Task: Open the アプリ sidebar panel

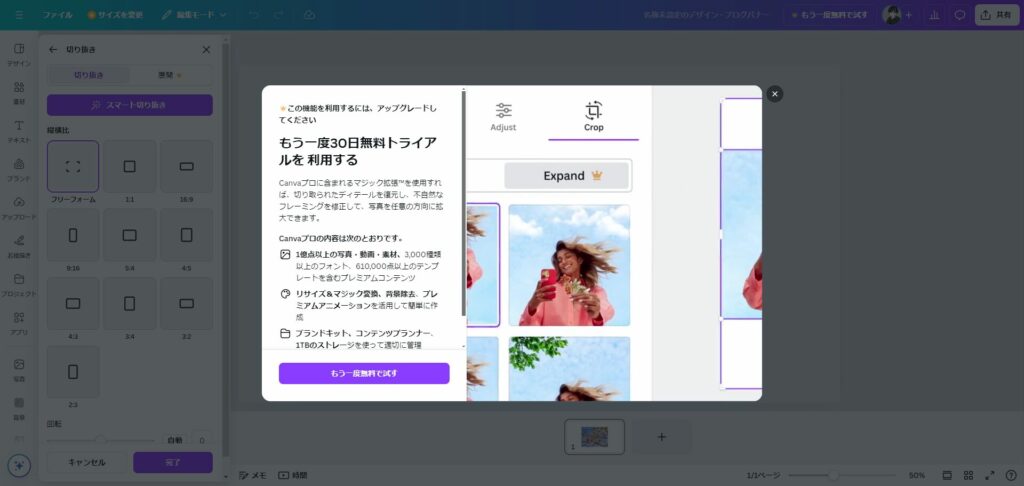Action: [19, 324]
